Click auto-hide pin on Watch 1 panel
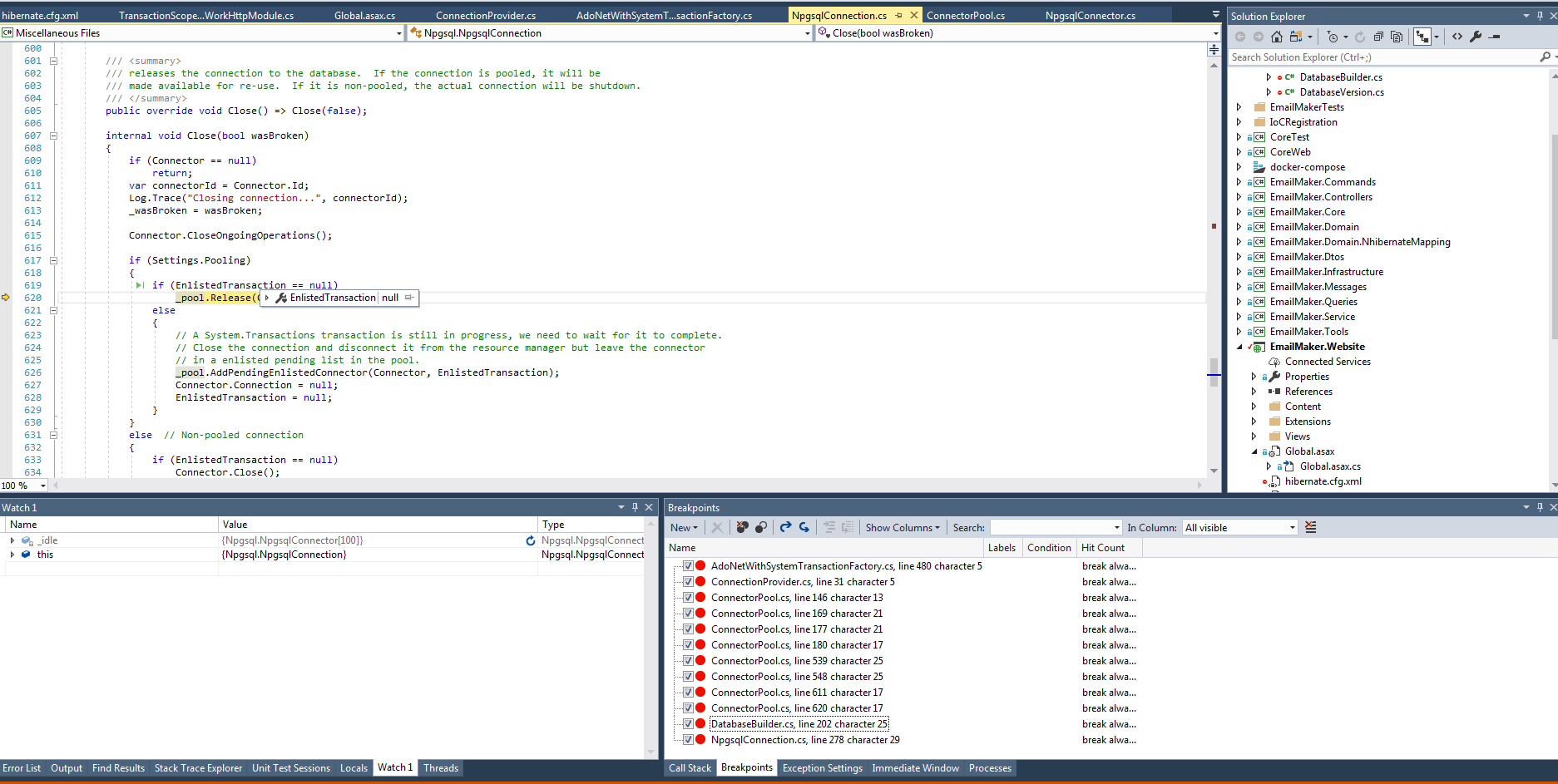Image resolution: width=1558 pixels, height=784 pixels. [635, 507]
